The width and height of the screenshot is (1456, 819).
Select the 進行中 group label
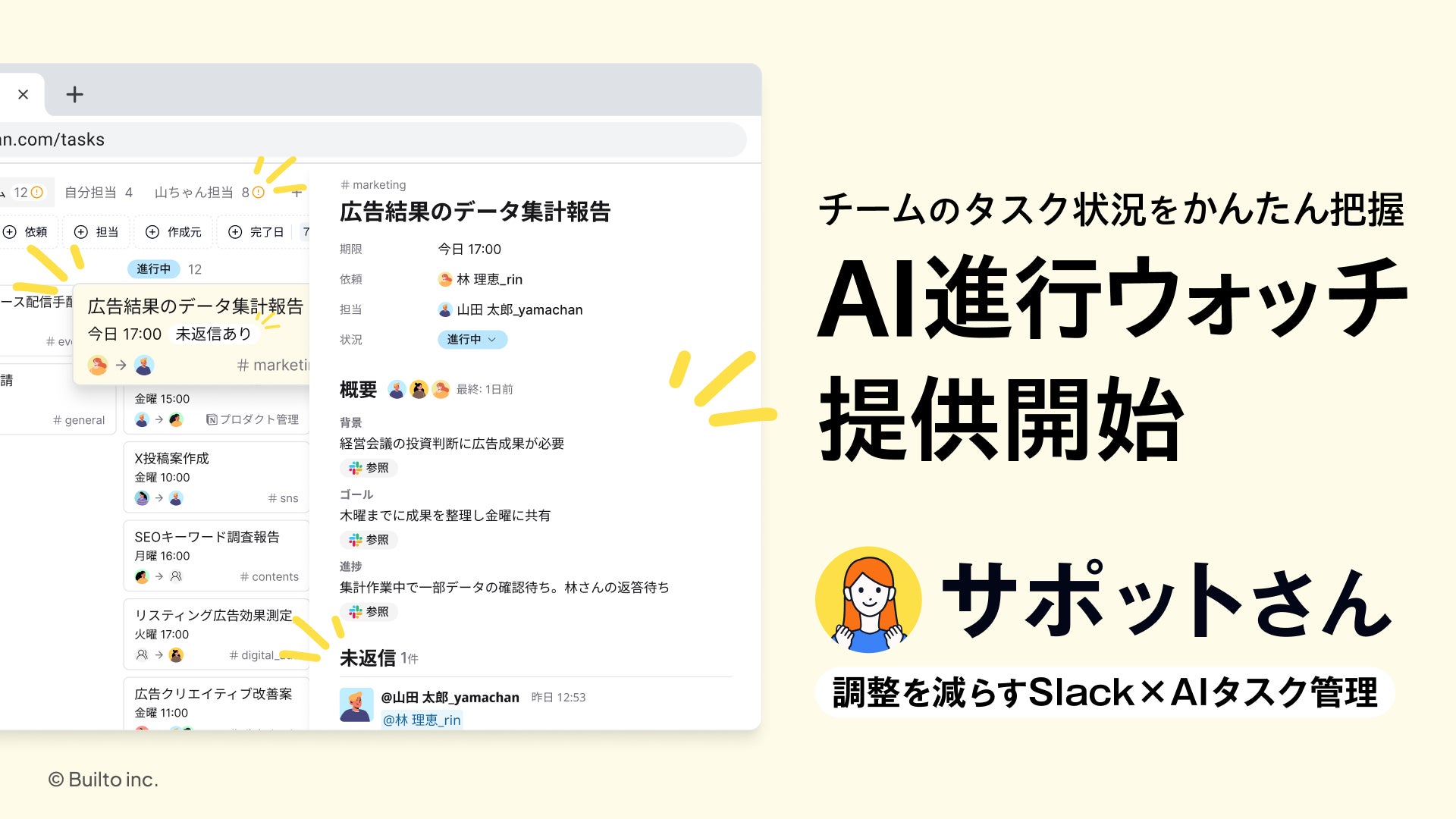pyautogui.click(x=154, y=269)
